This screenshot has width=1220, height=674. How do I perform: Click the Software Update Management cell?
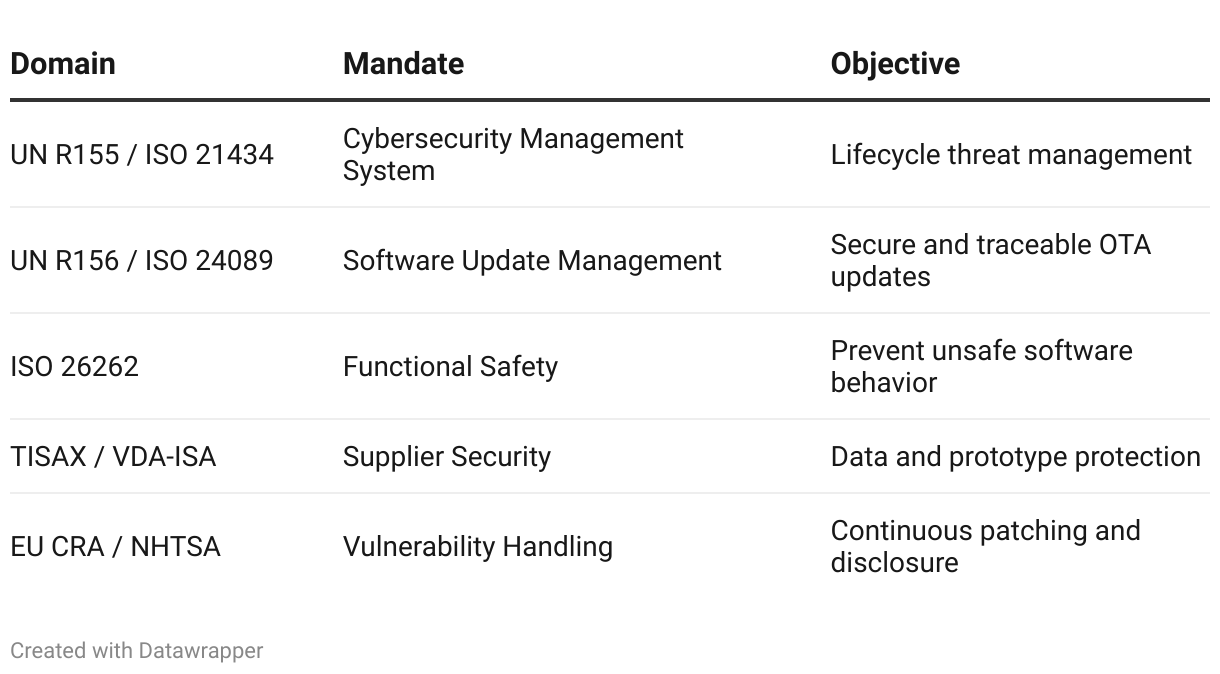pyautogui.click(x=532, y=261)
